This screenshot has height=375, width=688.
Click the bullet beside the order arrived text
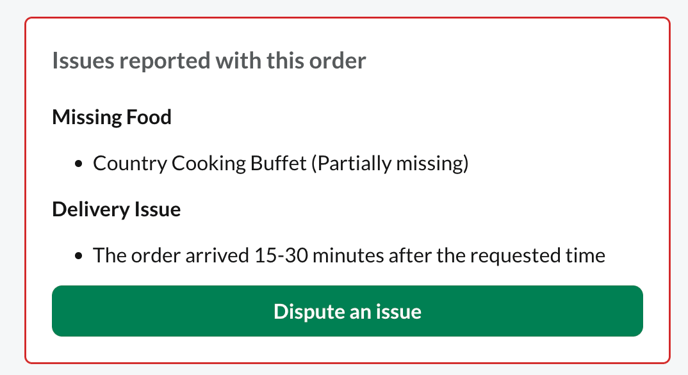tap(79, 256)
